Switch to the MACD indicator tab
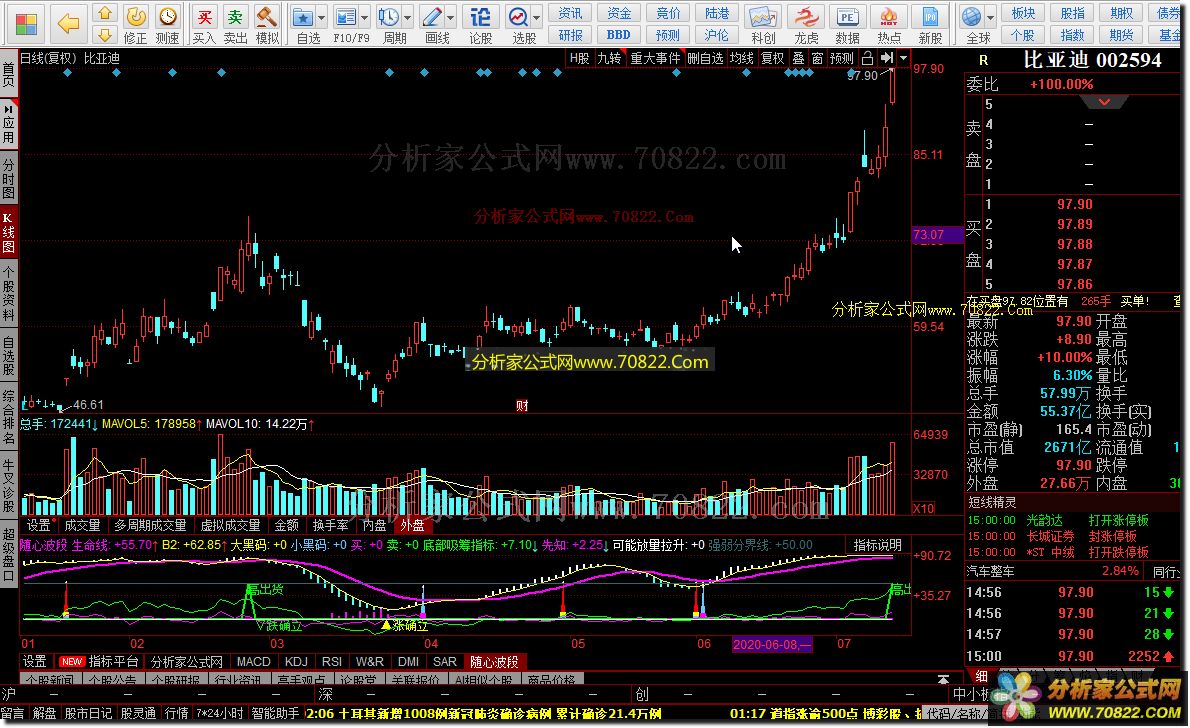 (253, 662)
